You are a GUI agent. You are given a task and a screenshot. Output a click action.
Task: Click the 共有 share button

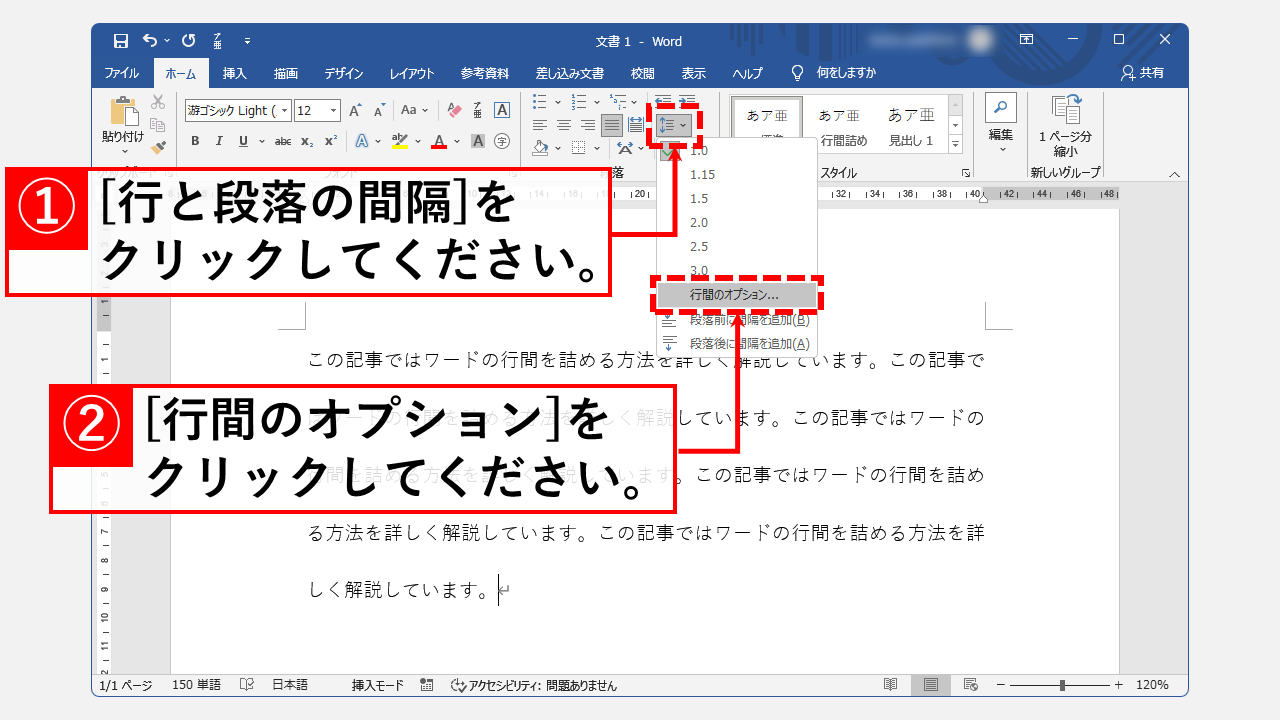[x=1142, y=73]
